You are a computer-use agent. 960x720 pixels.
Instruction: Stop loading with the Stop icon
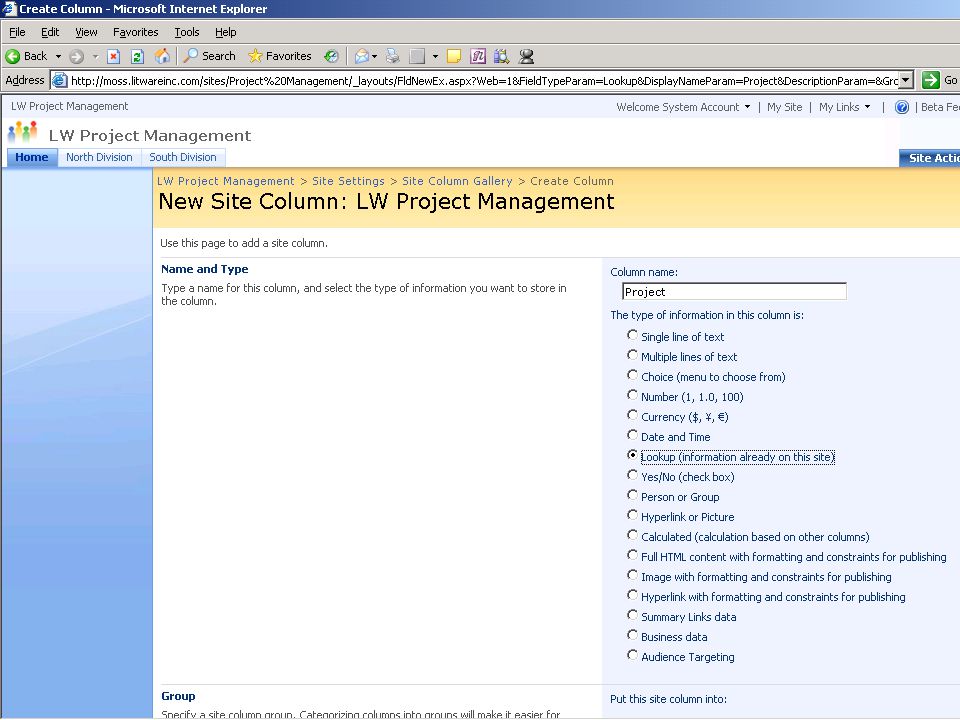(113, 57)
